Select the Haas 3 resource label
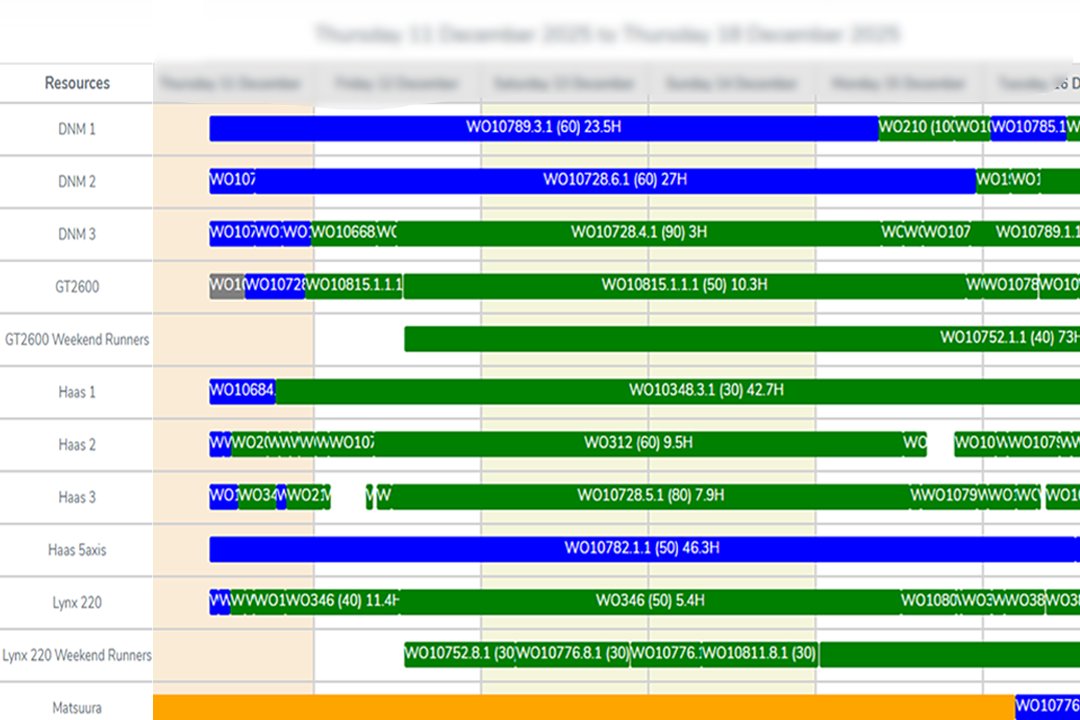The height and width of the screenshot is (720, 1080). pyautogui.click(x=76, y=497)
